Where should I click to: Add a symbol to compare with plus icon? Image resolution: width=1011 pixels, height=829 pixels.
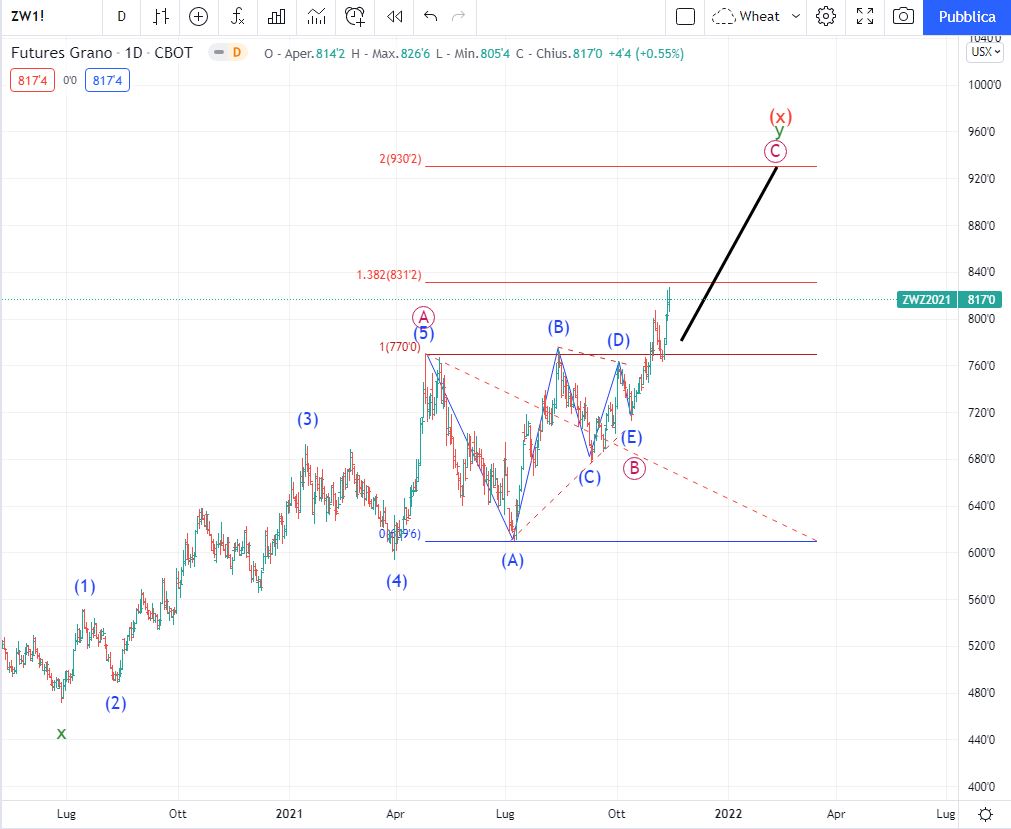pyautogui.click(x=199, y=17)
